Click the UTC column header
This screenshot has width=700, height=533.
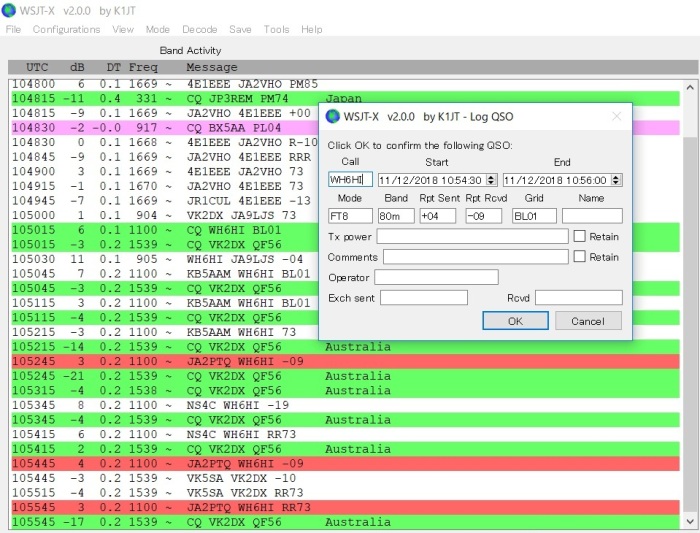point(37,67)
